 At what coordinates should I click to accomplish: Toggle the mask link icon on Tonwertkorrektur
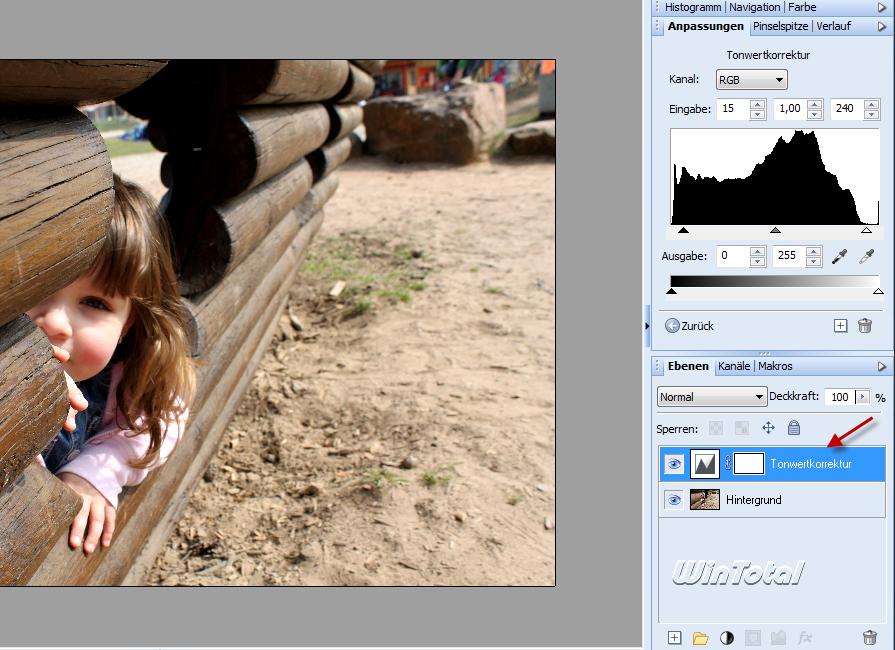(727, 464)
